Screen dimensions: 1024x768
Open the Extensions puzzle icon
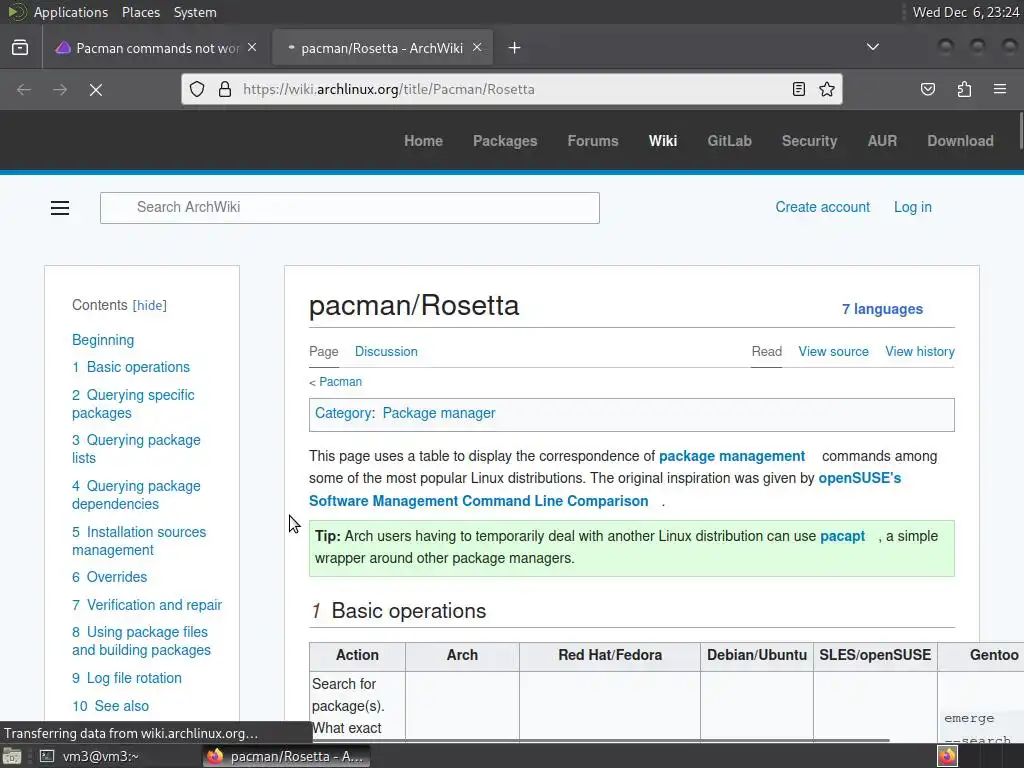pyautogui.click(x=964, y=89)
